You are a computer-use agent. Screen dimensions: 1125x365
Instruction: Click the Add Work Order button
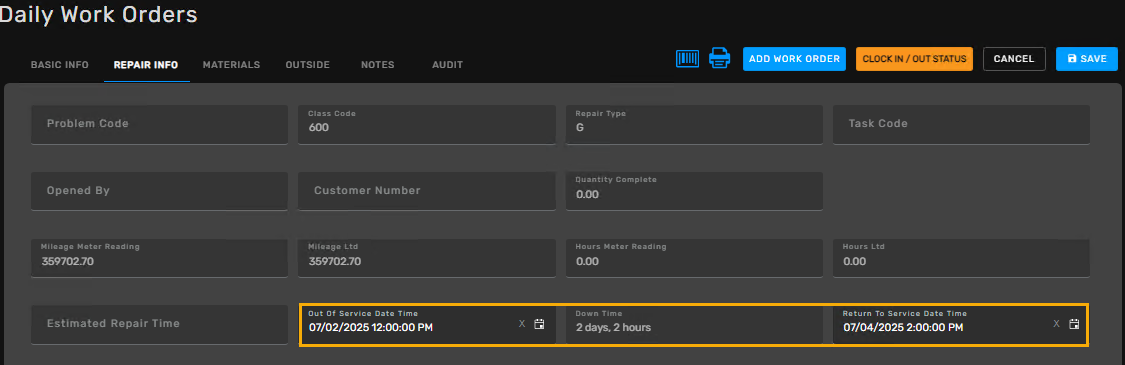point(794,59)
